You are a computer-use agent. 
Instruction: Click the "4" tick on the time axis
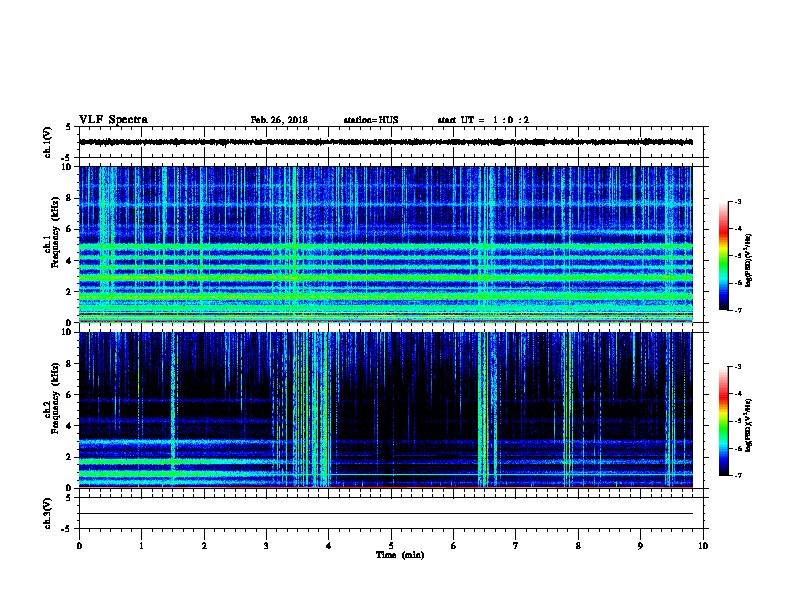[x=329, y=545]
